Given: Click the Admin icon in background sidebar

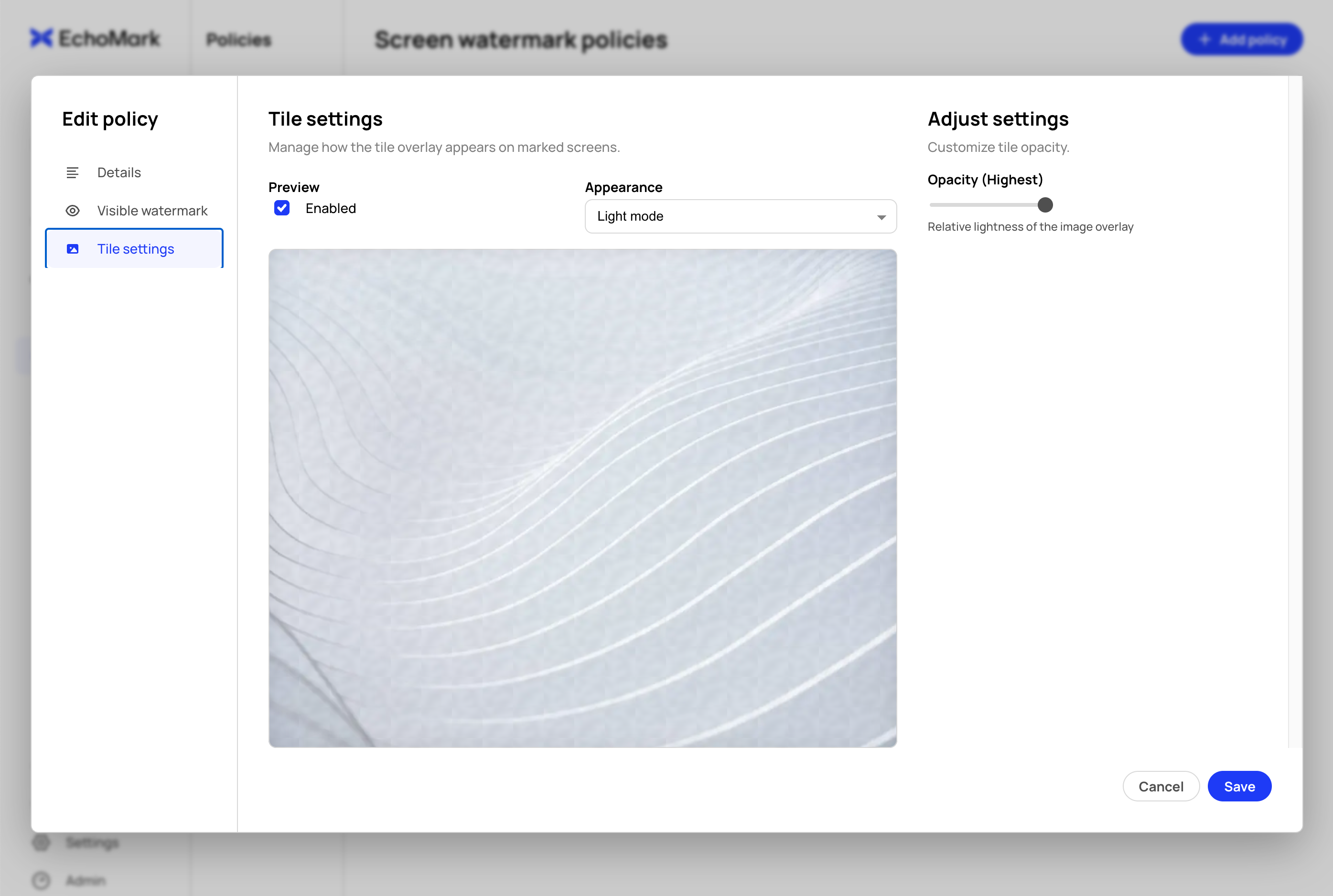Looking at the screenshot, I should click(41, 880).
